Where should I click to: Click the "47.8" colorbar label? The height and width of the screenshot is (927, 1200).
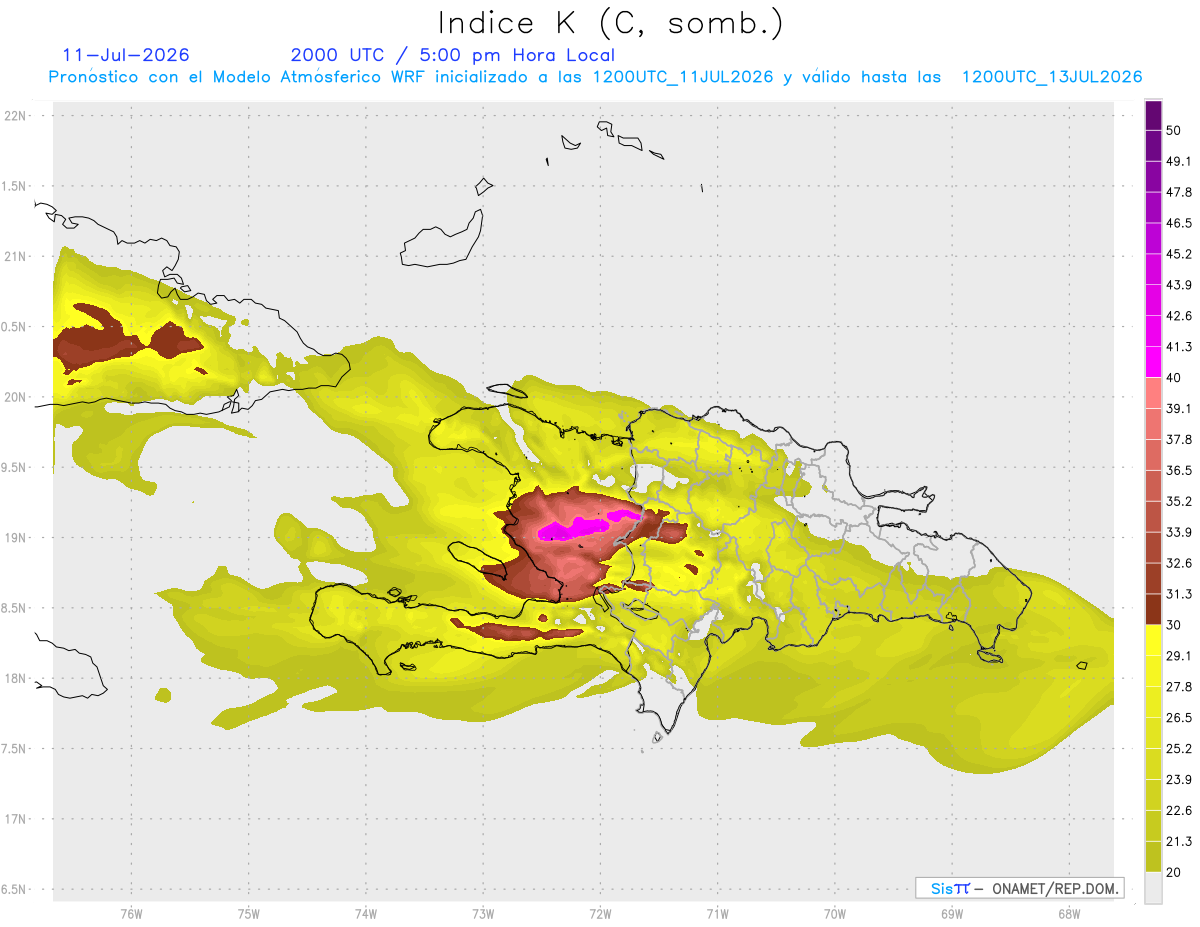pyautogui.click(x=1178, y=192)
